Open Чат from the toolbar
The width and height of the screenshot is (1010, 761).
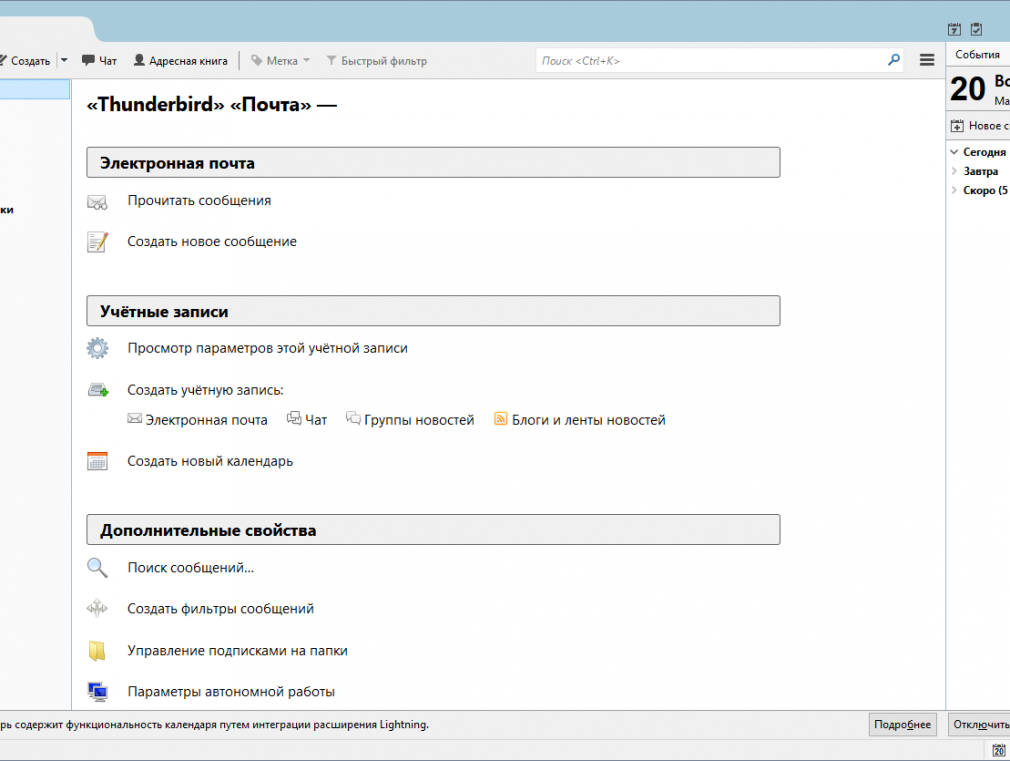99,61
